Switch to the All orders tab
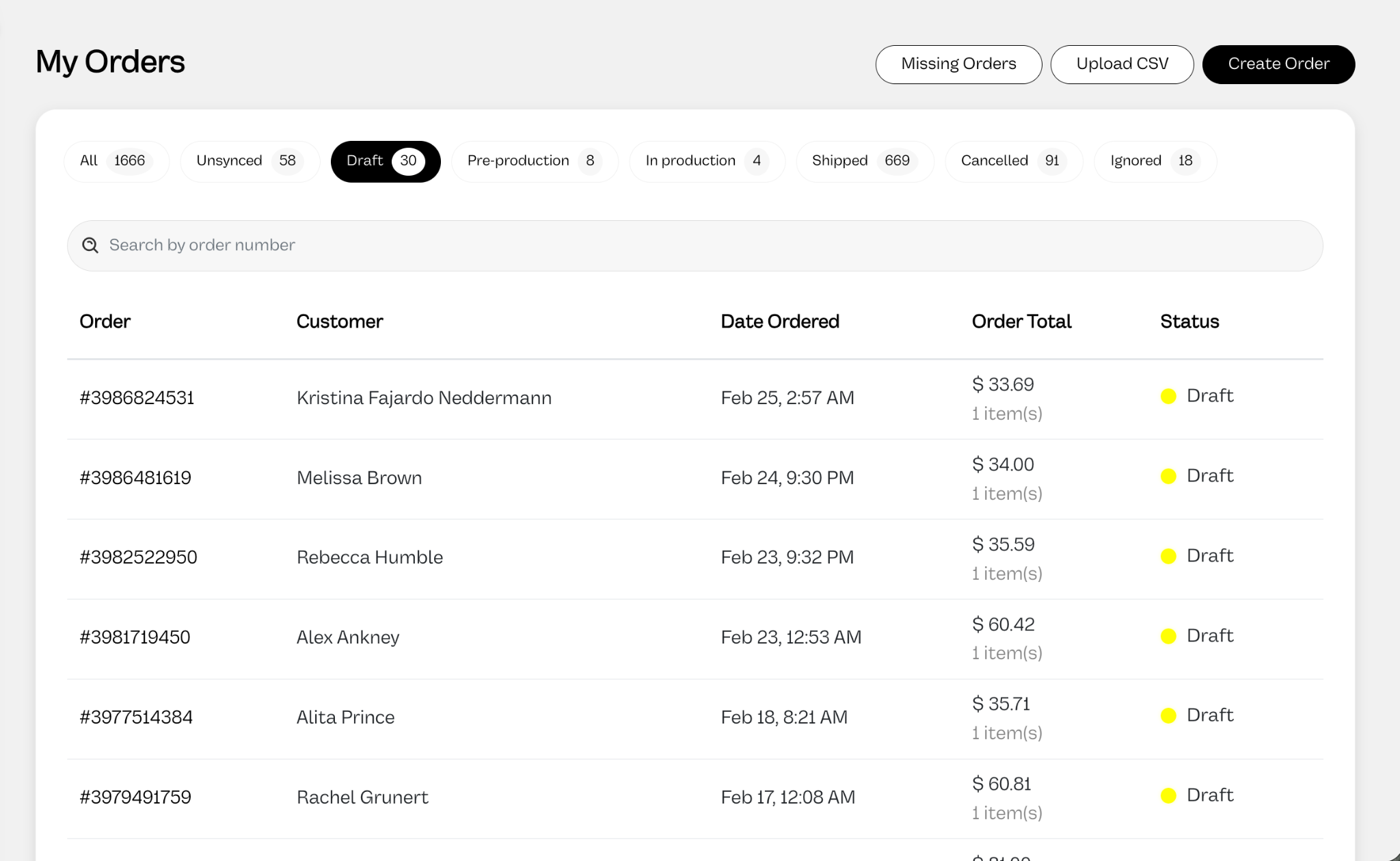 (116, 161)
